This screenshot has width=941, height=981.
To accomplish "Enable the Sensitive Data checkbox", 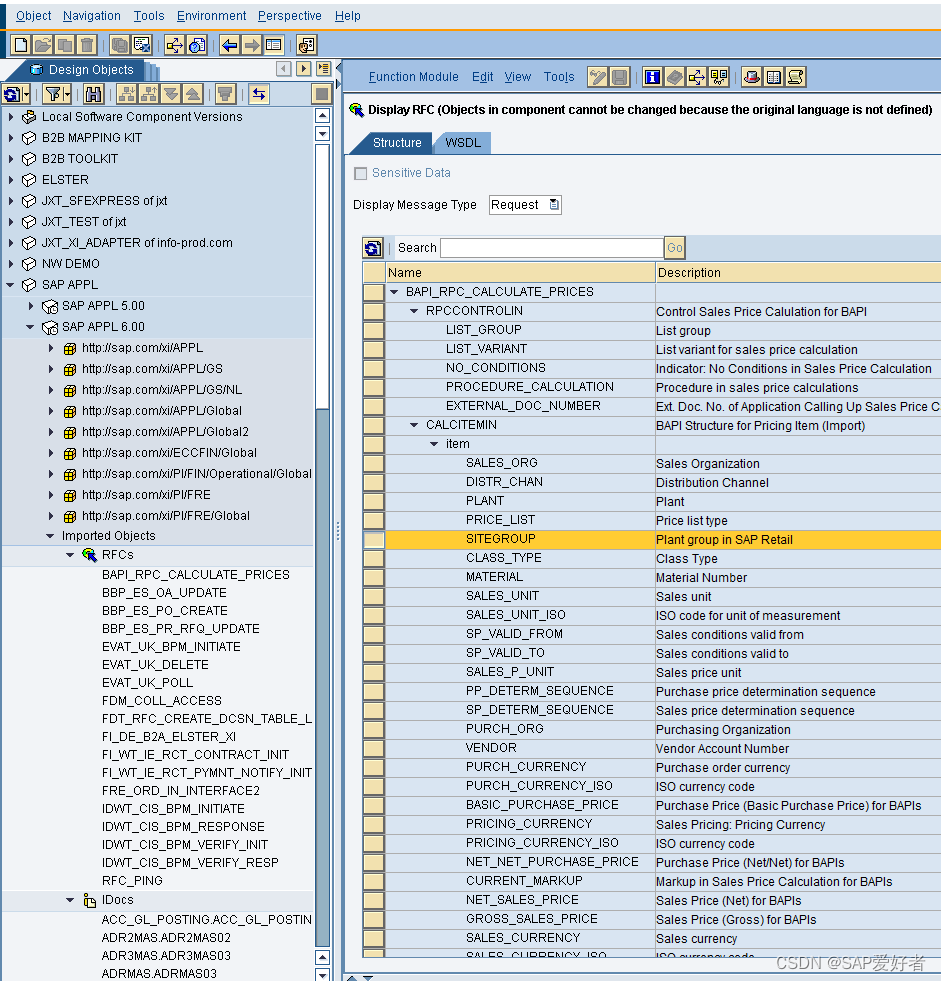I will [x=360, y=173].
